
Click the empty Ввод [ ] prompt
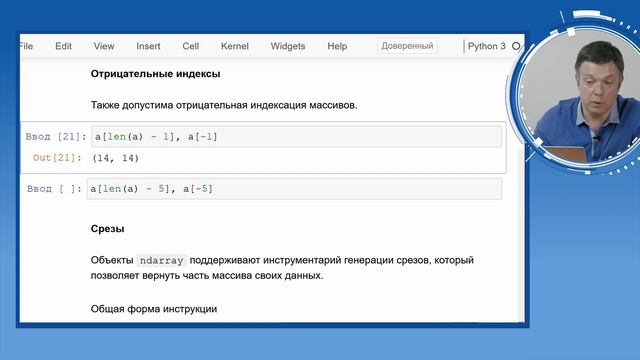54,189
